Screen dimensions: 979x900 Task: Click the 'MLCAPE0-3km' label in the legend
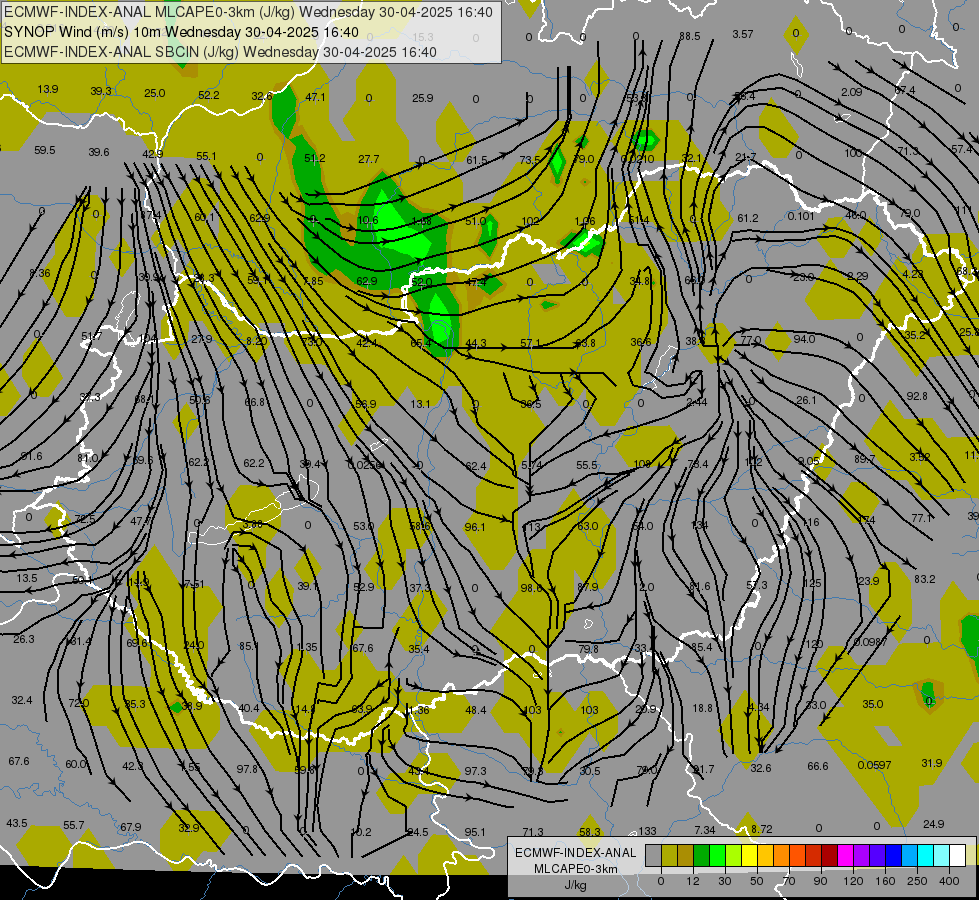point(575,869)
